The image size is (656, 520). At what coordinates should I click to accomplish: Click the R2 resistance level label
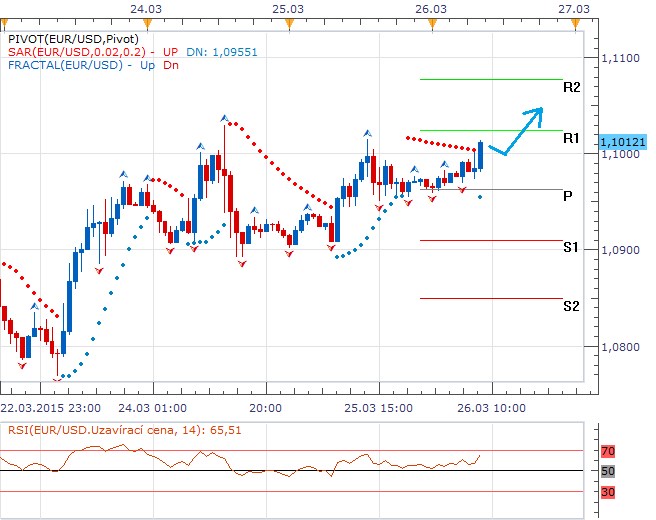(x=572, y=87)
